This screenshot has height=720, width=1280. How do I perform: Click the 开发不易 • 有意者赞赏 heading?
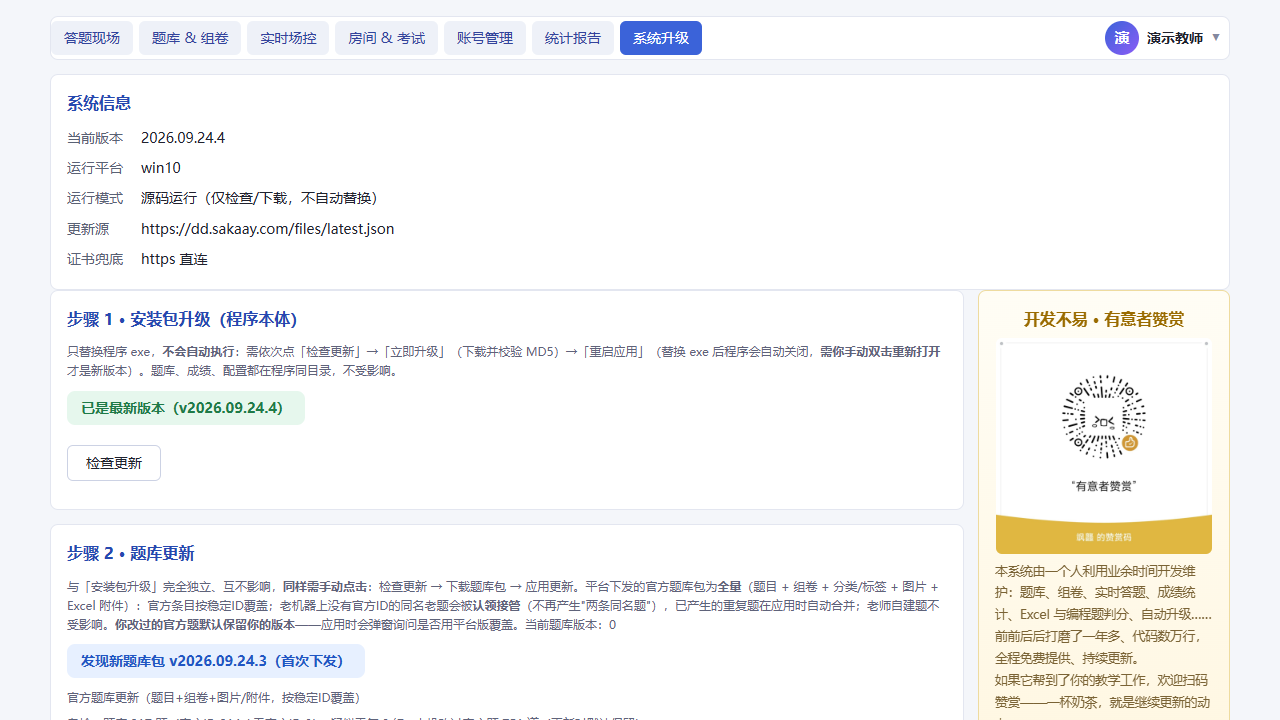click(1104, 319)
